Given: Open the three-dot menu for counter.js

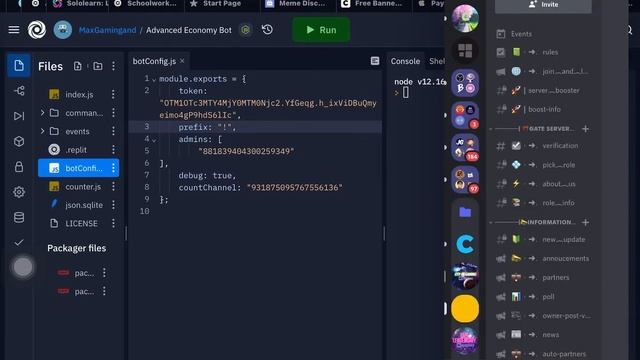Looking at the screenshot, I should coord(113,187).
